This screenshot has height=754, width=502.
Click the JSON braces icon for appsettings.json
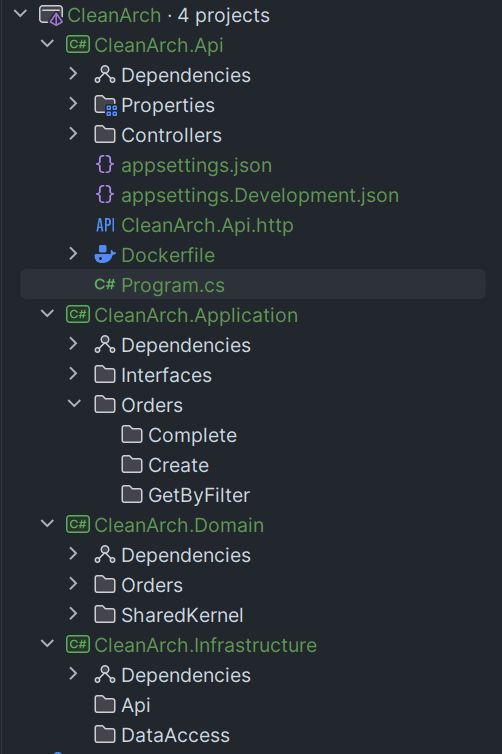[105, 165]
